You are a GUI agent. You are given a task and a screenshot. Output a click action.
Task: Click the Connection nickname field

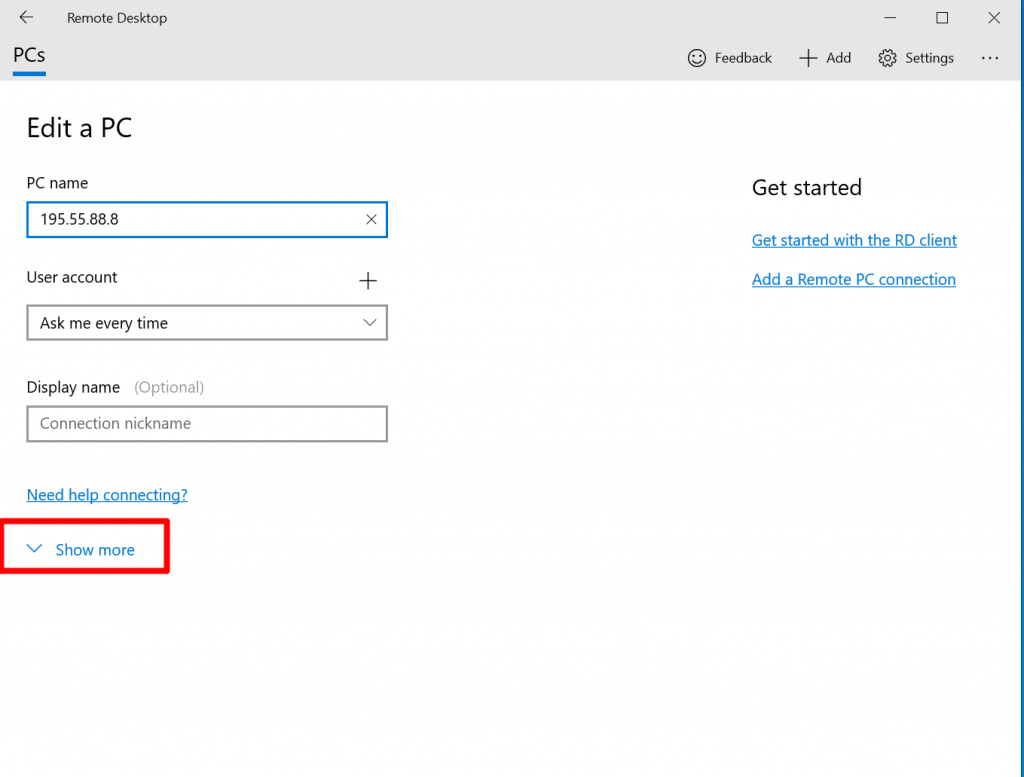[200, 423]
